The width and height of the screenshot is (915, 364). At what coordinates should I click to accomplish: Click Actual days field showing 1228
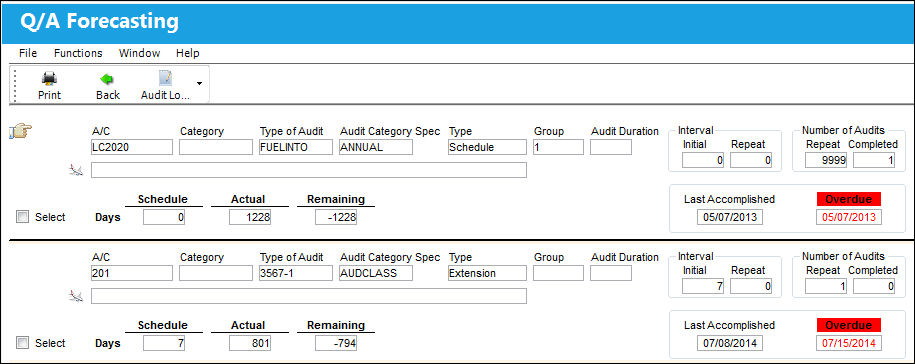click(250, 218)
